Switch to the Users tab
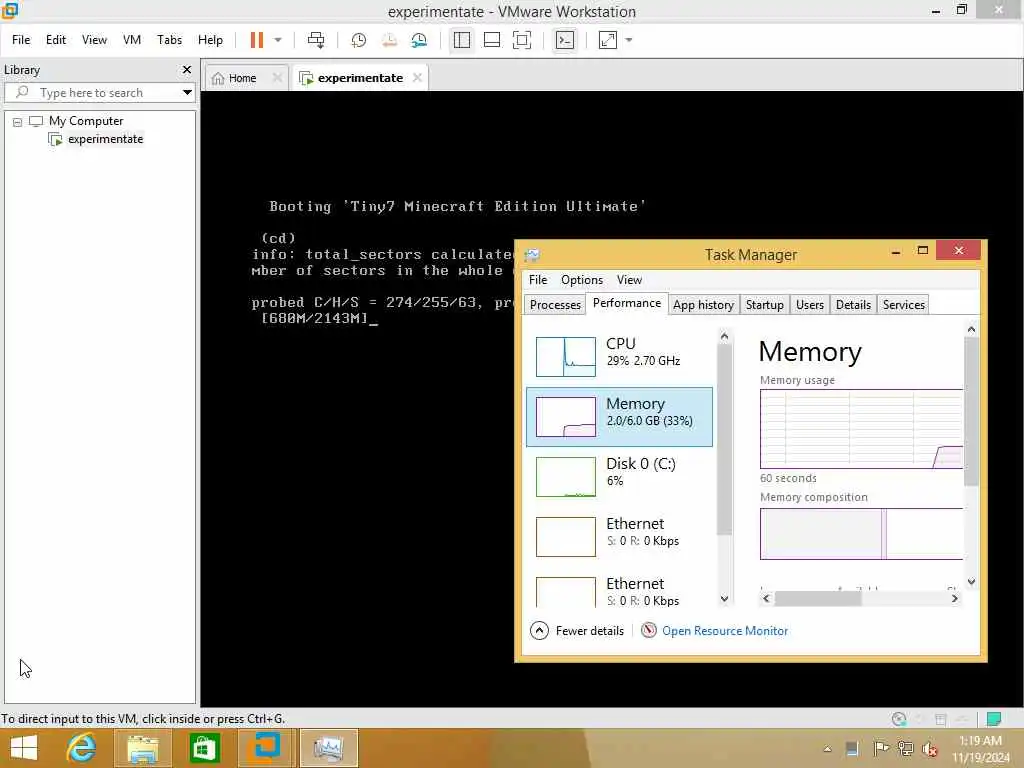This screenshot has width=1024, height=768. coord(810,304)
